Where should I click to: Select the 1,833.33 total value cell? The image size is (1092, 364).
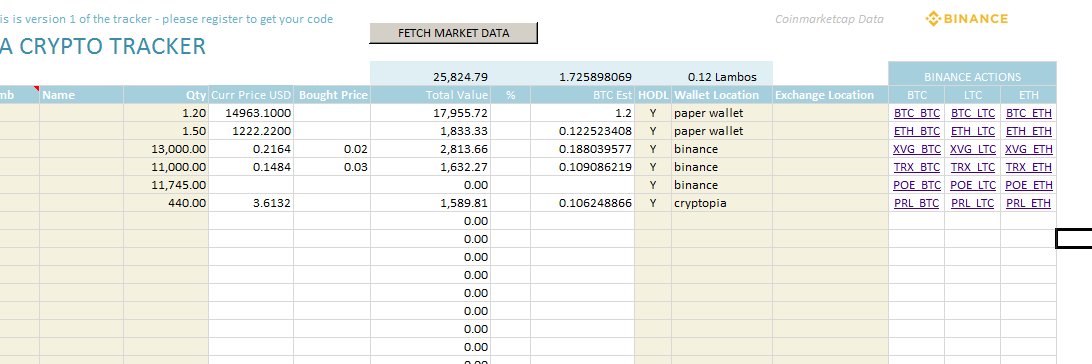(x=430, y=131)
